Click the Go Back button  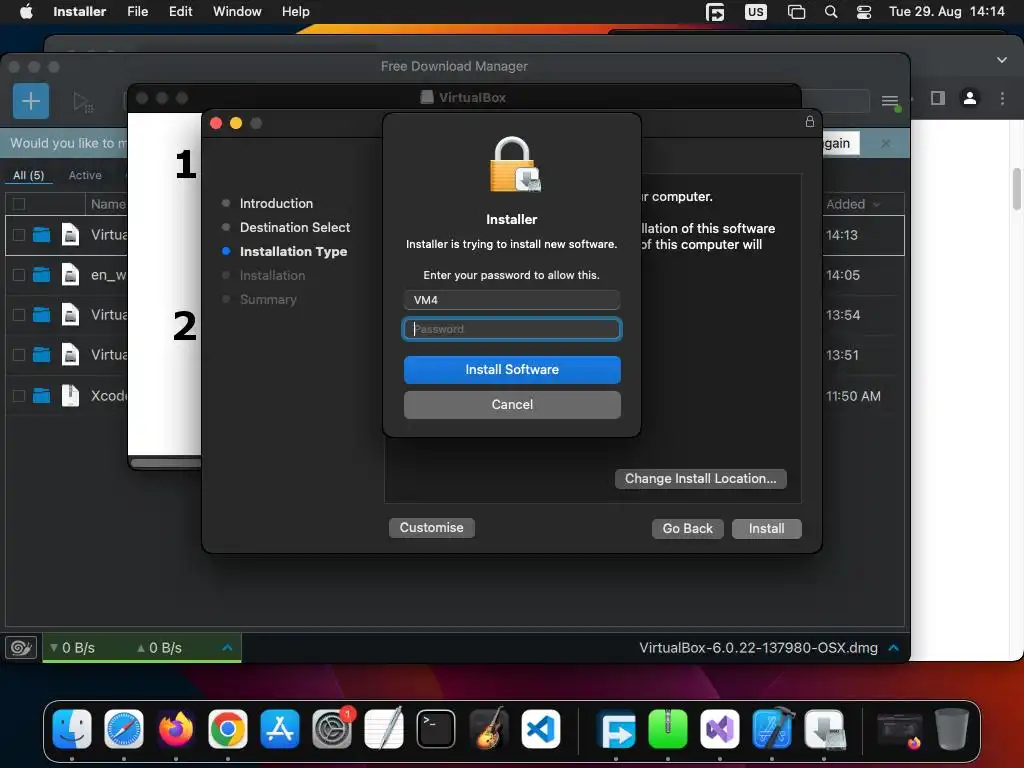click(688, 528)
